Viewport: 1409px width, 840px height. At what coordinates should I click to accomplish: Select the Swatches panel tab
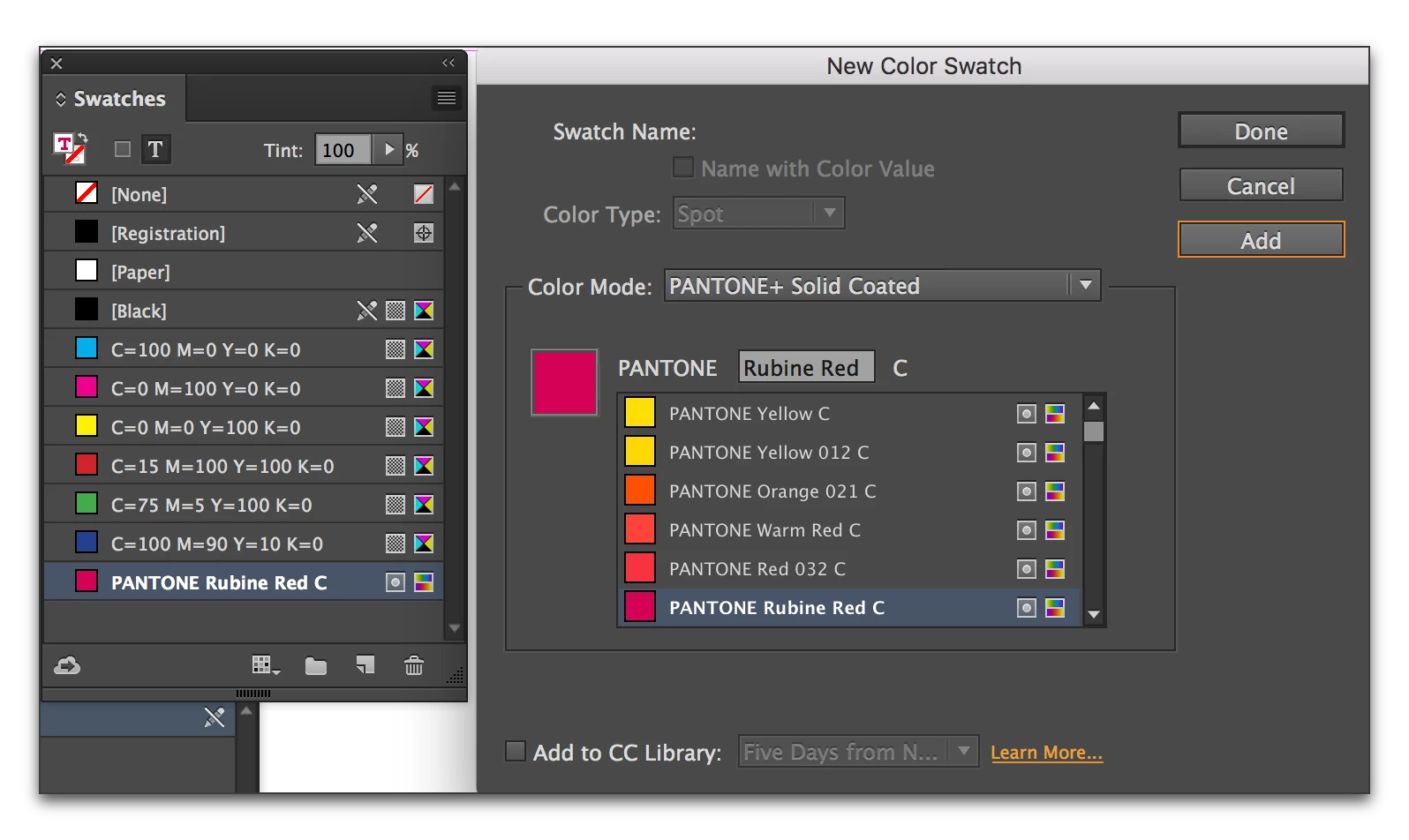coord(115,99)
